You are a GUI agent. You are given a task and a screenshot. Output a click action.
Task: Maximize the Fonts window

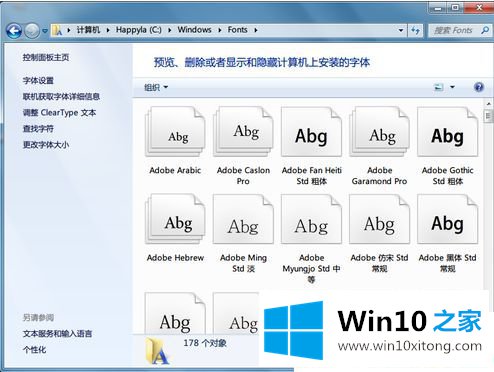coord(455,7)
